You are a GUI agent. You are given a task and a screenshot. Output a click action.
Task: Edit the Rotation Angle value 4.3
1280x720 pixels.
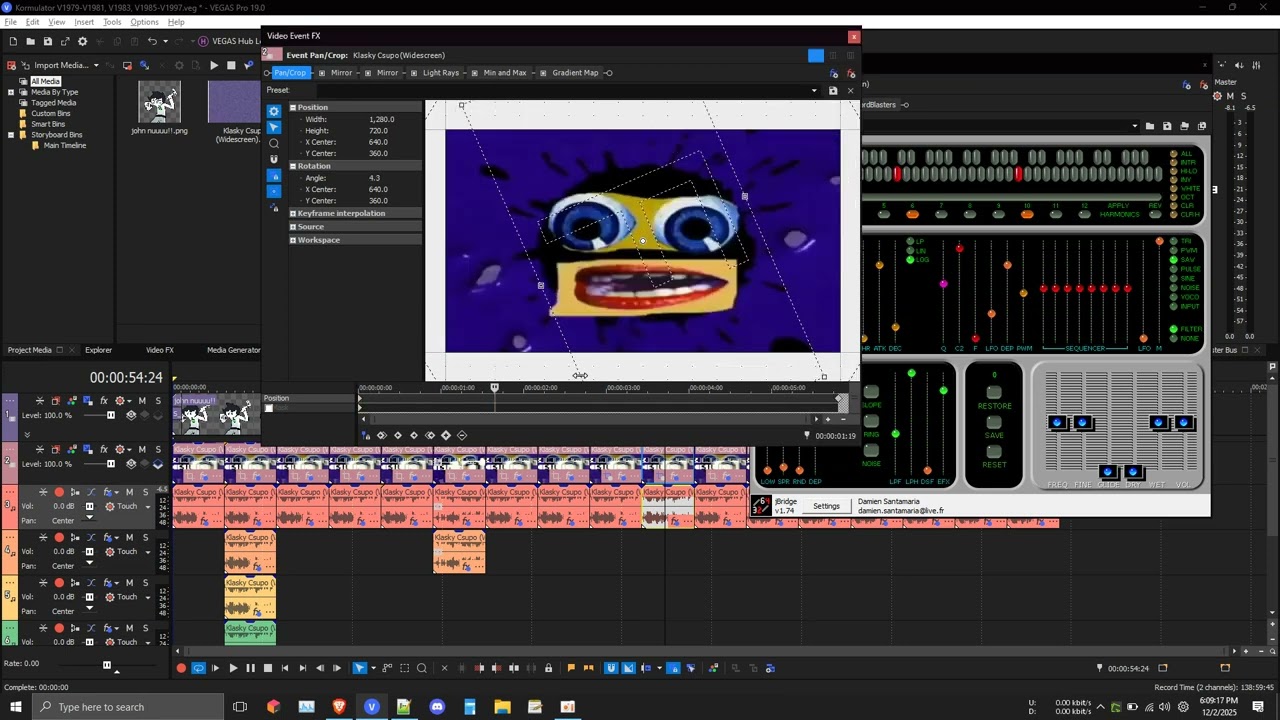click(374, 178)
